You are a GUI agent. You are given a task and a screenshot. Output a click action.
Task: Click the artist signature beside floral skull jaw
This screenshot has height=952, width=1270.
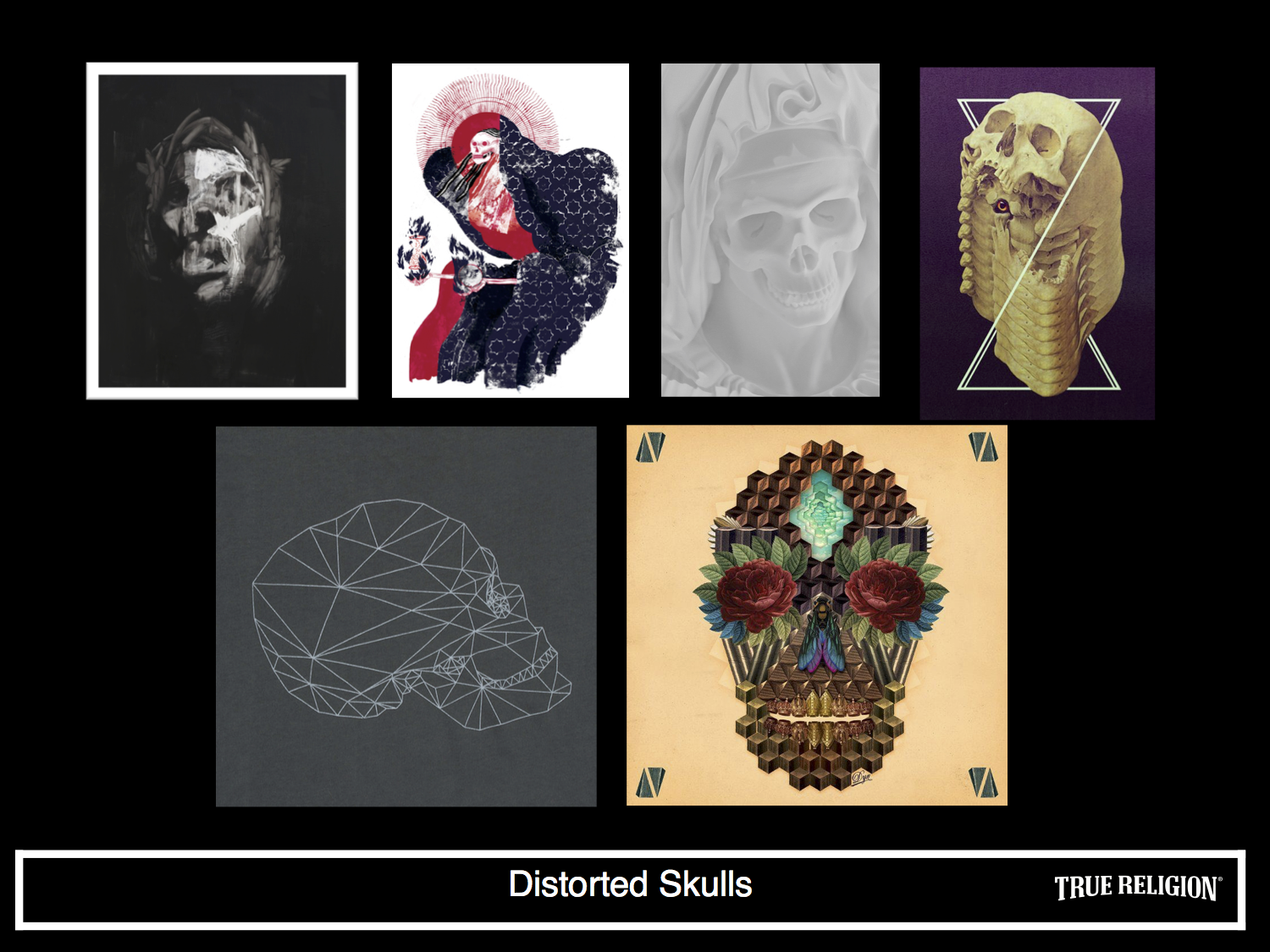862,776
